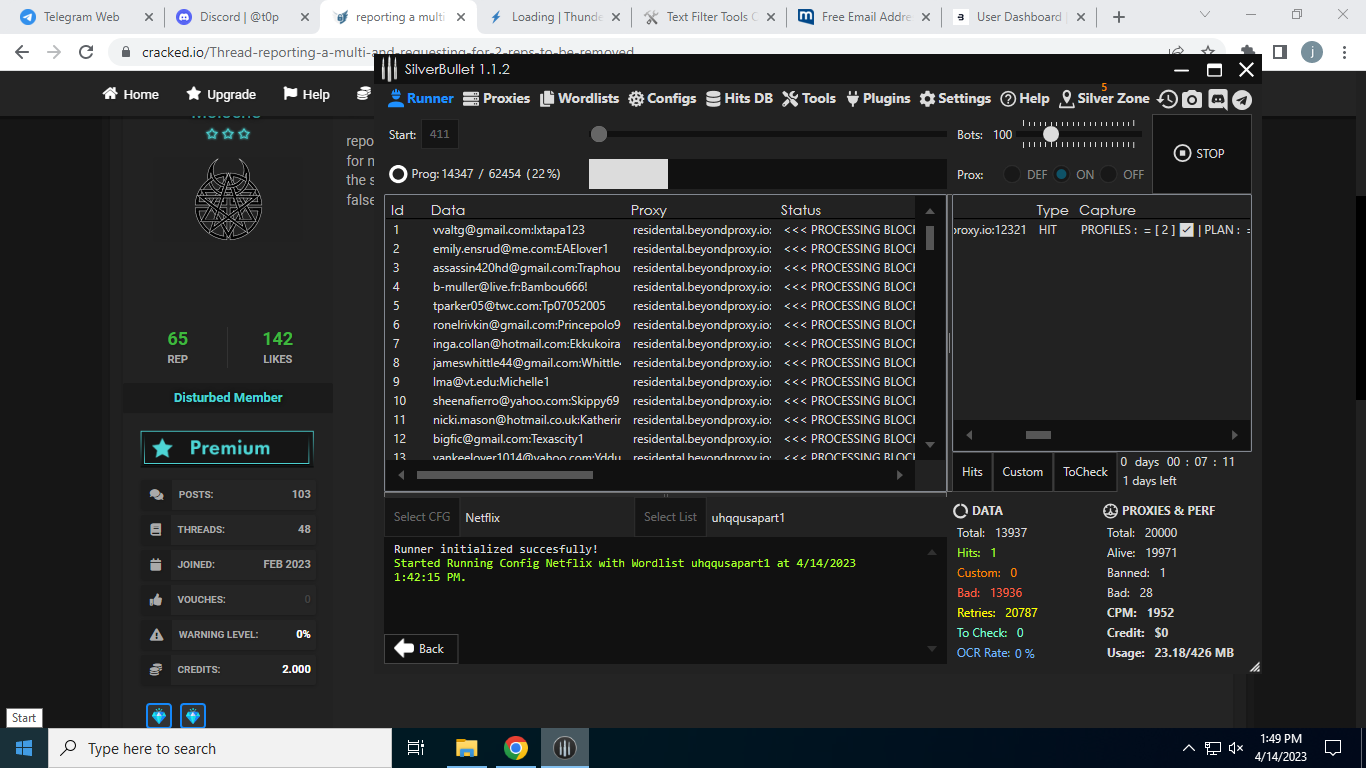Click the Bots count slider handle

tap(1051, 134)
